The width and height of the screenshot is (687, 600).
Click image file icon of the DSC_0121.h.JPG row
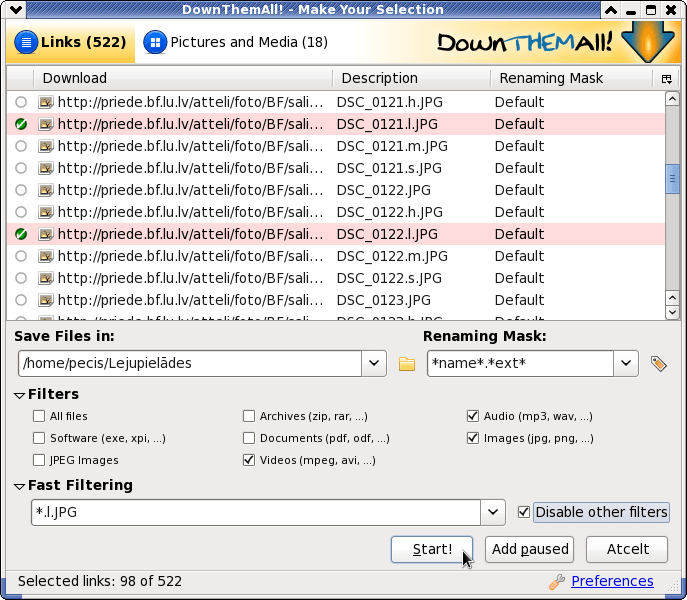coord(46,102)
